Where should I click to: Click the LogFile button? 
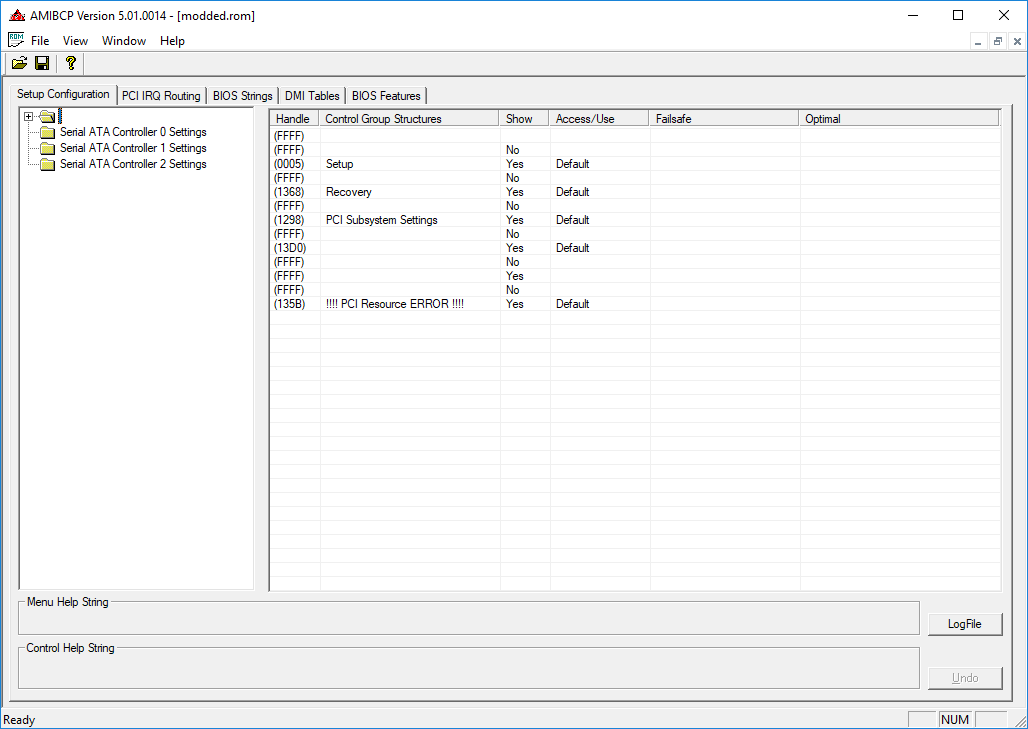(x=965, y=623)
